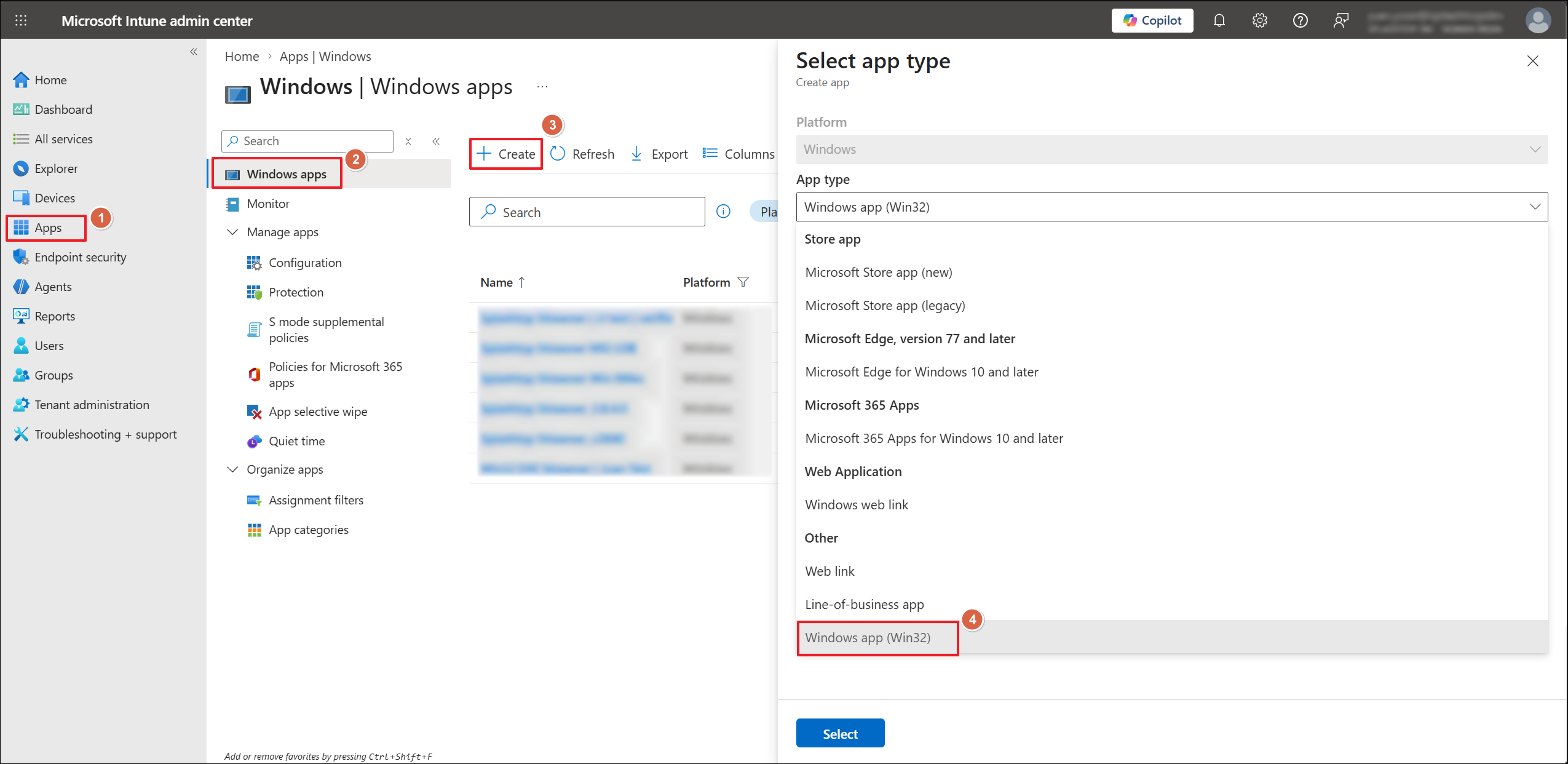The image size is (1568, 764).
Task: Choose Windows web link option
Action: [1172, 505]
